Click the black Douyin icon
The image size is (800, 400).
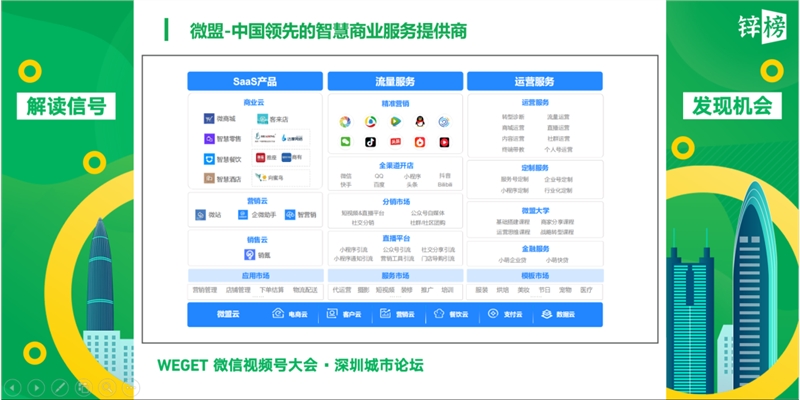pyautogui.click(x=370, y=142)
